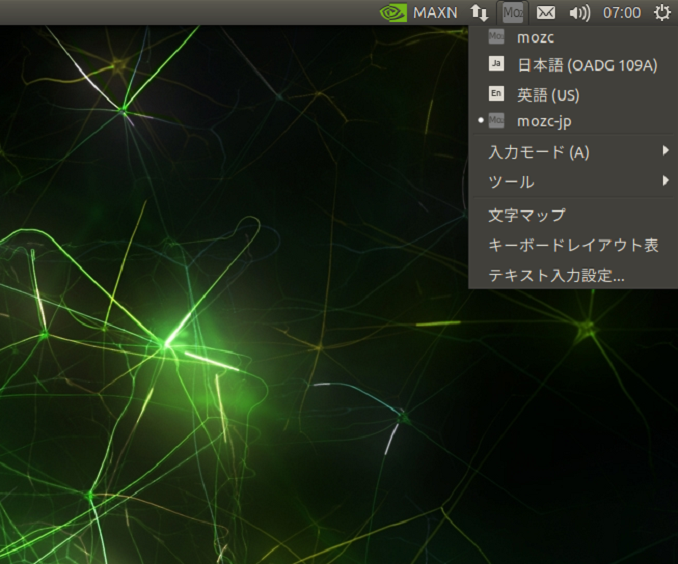Open 文字マップ from the menu
The image size is (678, 564).
[527, 214]
